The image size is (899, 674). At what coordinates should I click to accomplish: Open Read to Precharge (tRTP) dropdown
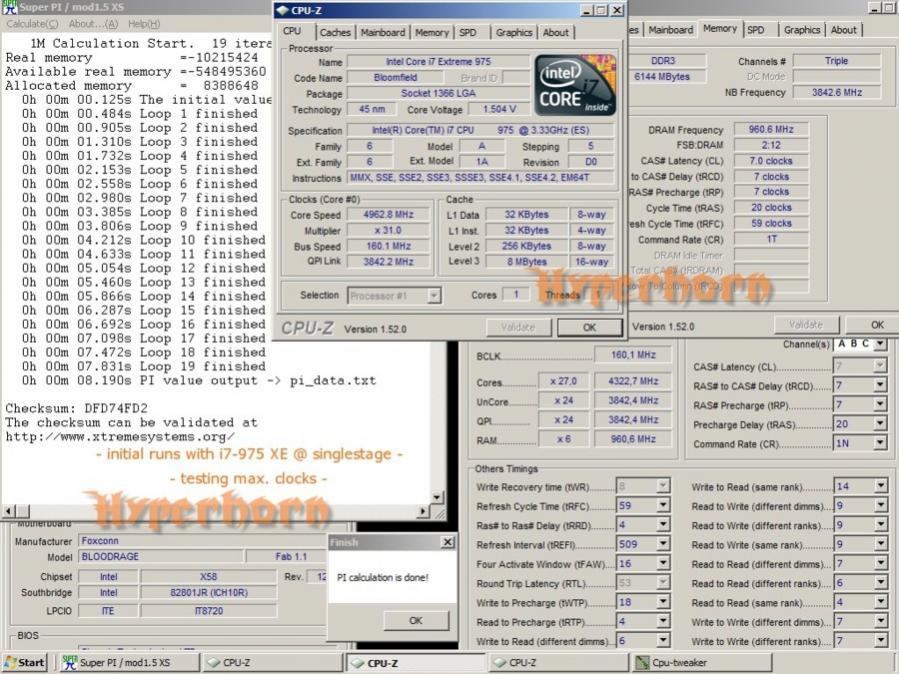click(663, 621)
